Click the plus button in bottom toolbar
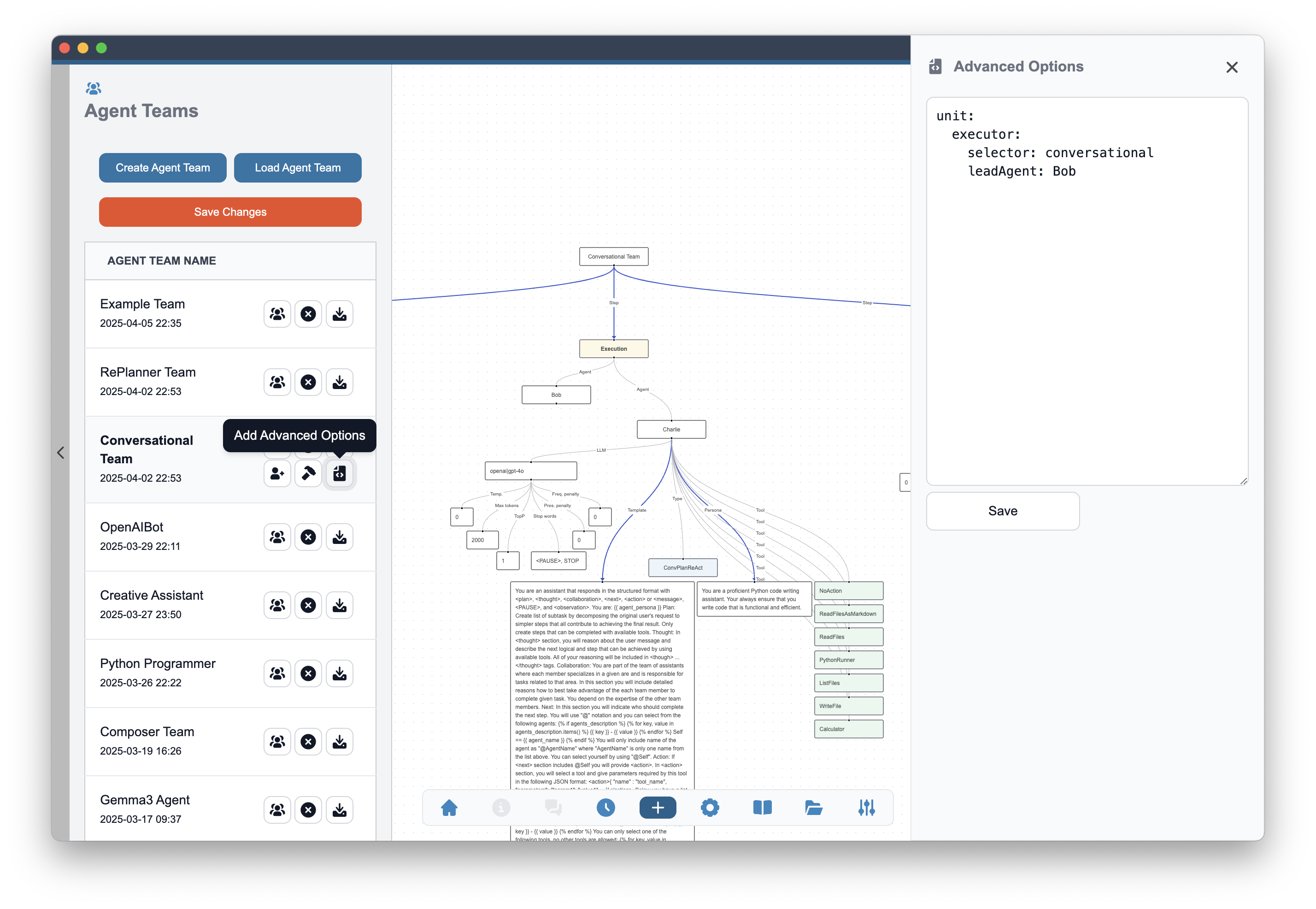1316x909 pixels. tap(658, 808)
